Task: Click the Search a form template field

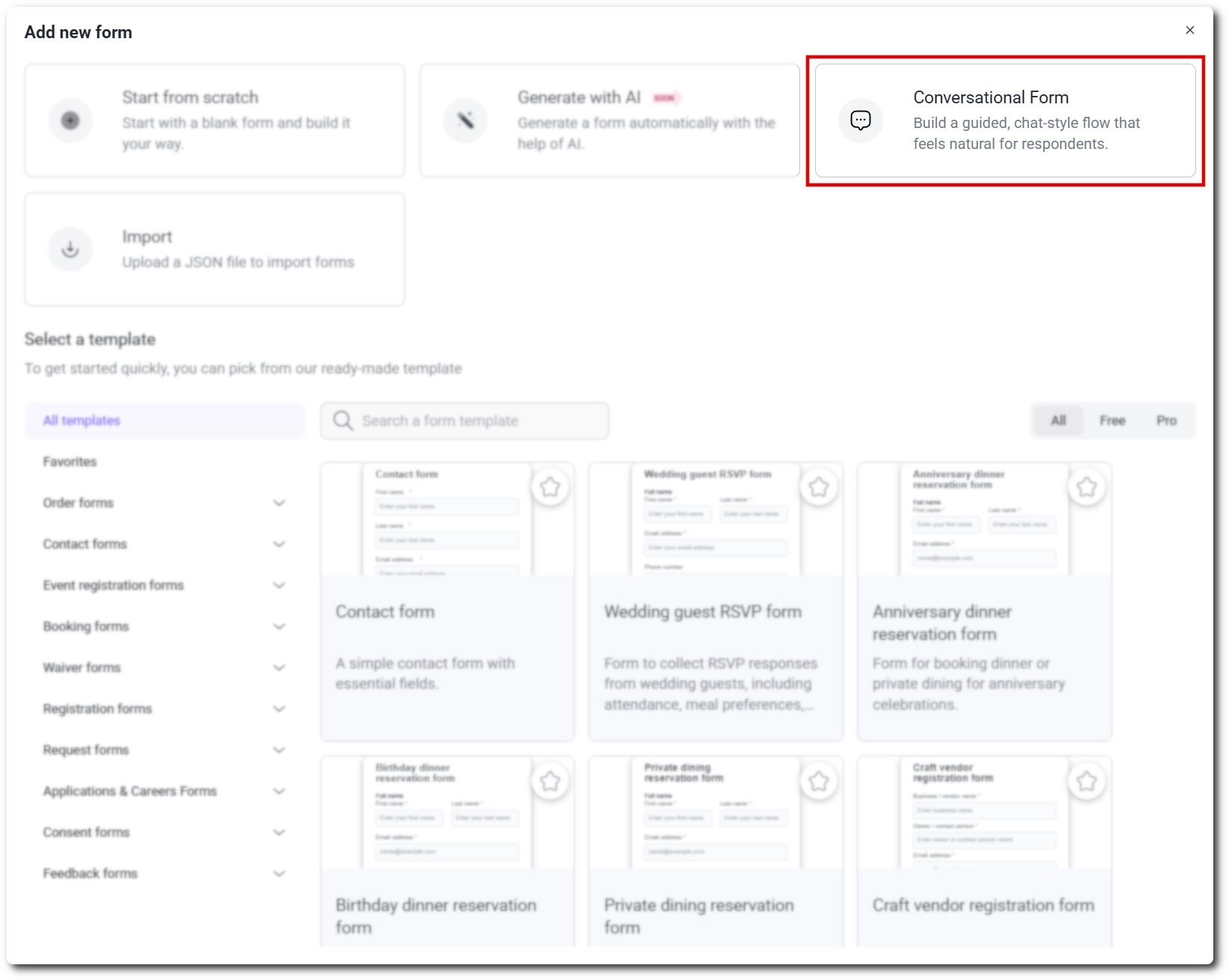Action: pyautogui.click(x=465, y=421)
